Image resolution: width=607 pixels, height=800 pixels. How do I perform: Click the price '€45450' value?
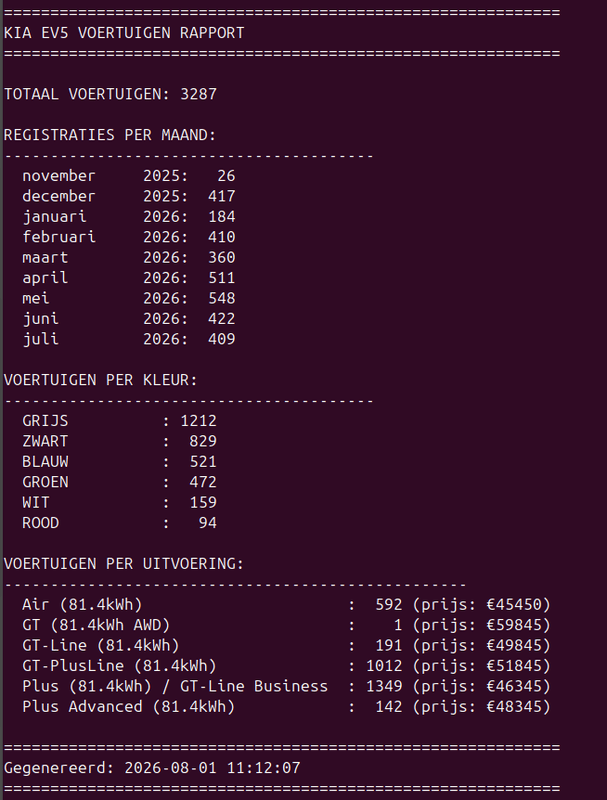pos(514,605)
